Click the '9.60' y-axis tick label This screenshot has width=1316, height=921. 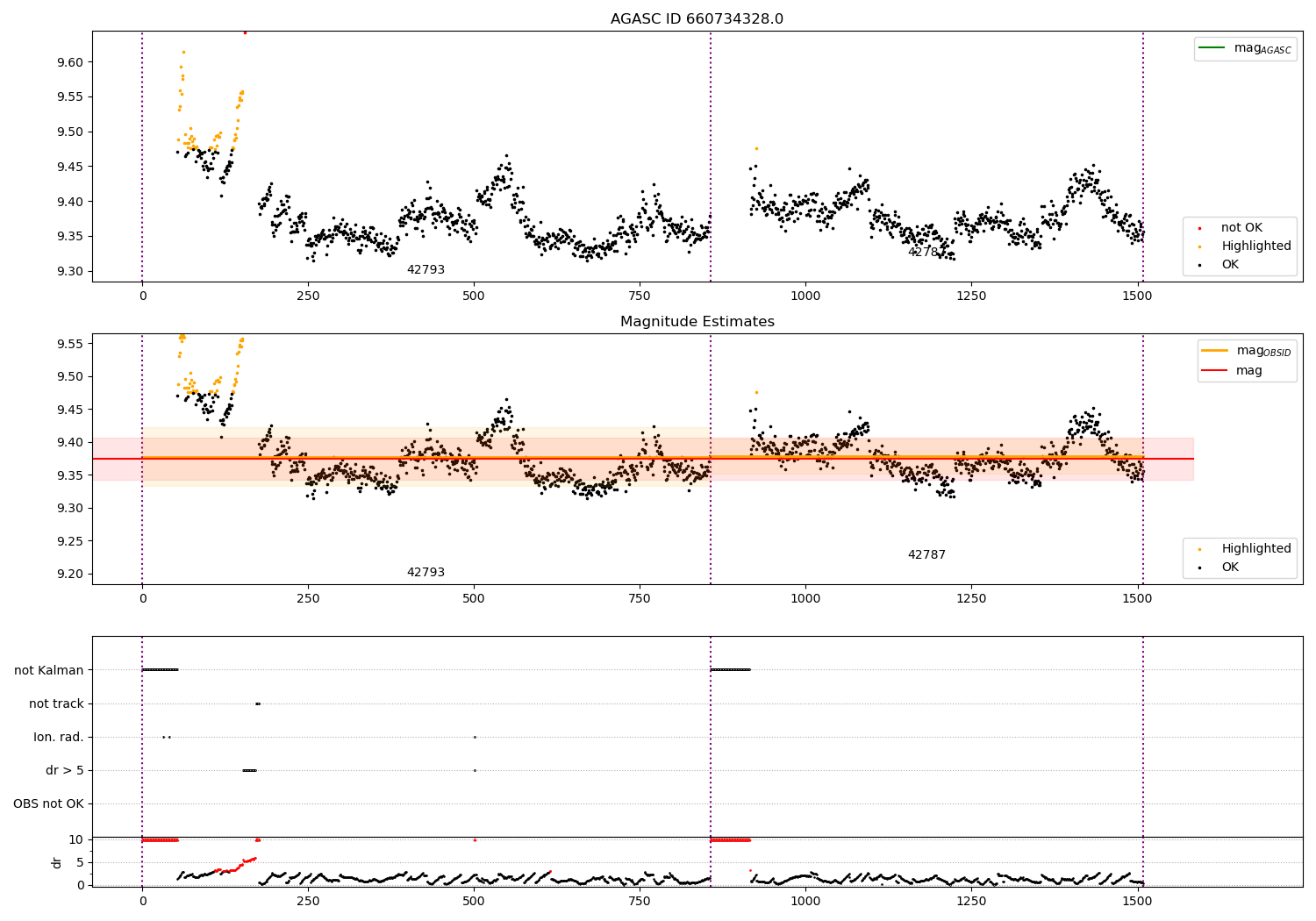69,62
